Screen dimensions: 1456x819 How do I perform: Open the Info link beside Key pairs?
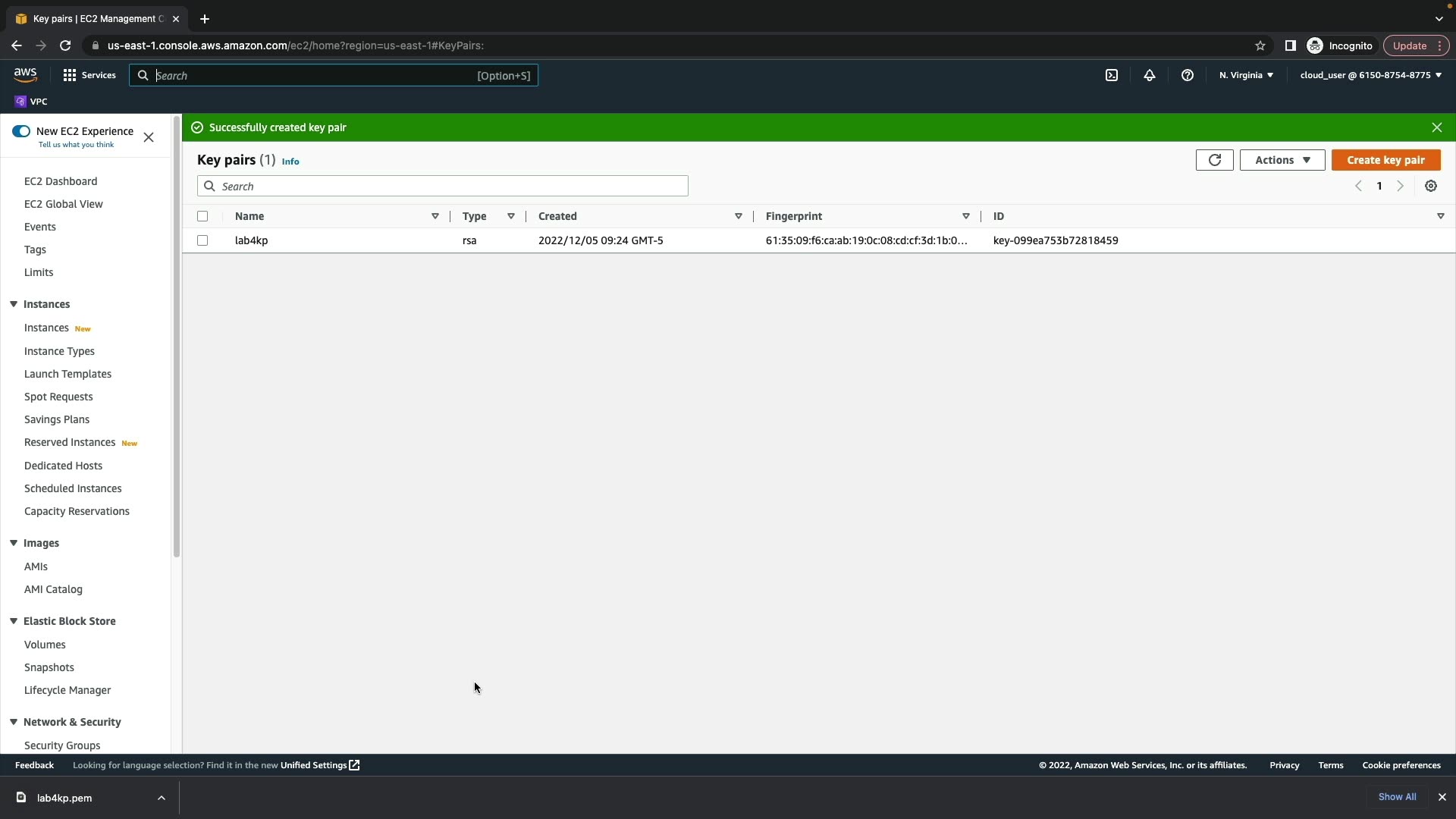[290, 162]
